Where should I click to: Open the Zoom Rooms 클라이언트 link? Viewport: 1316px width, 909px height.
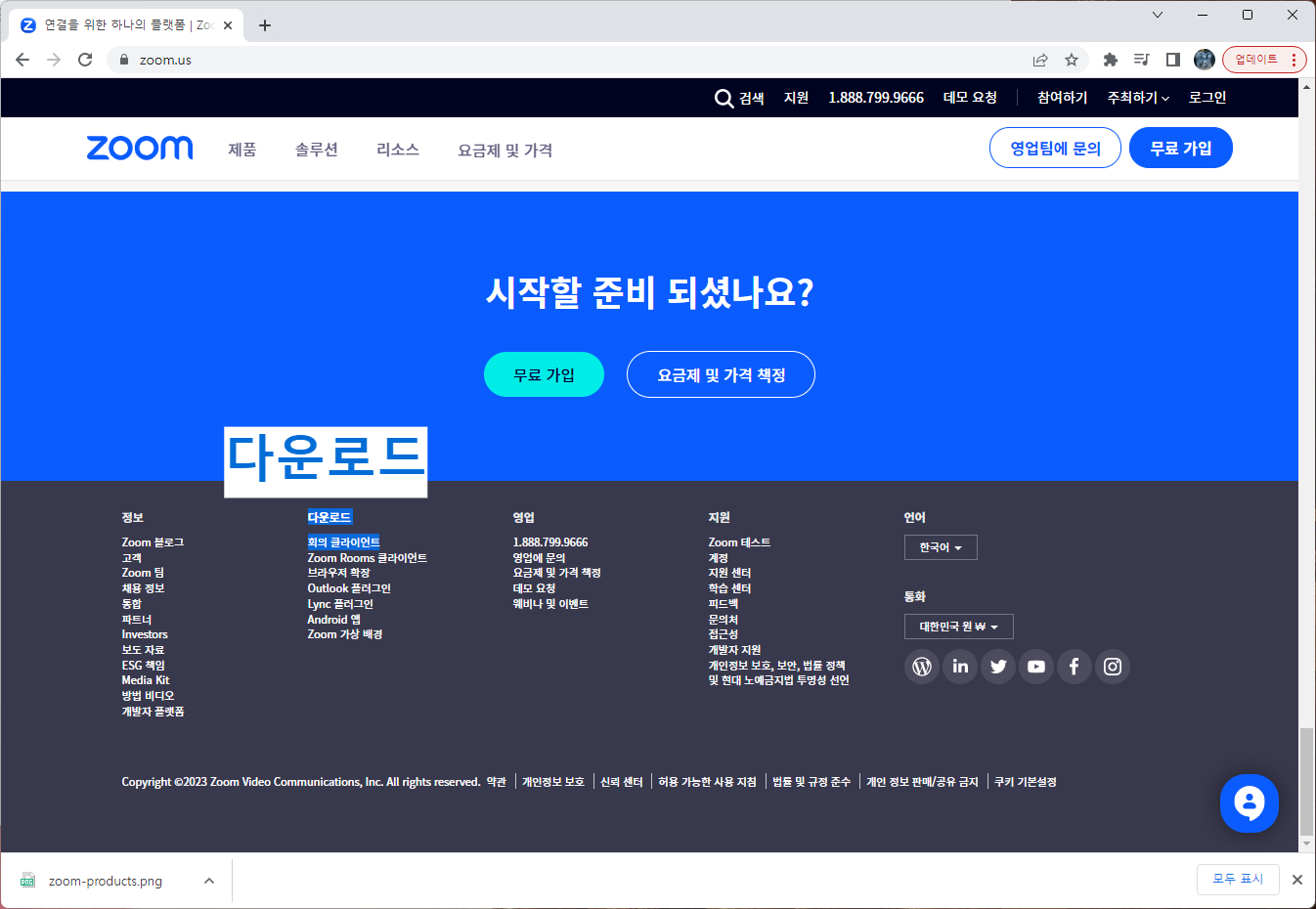coord(367,558)
